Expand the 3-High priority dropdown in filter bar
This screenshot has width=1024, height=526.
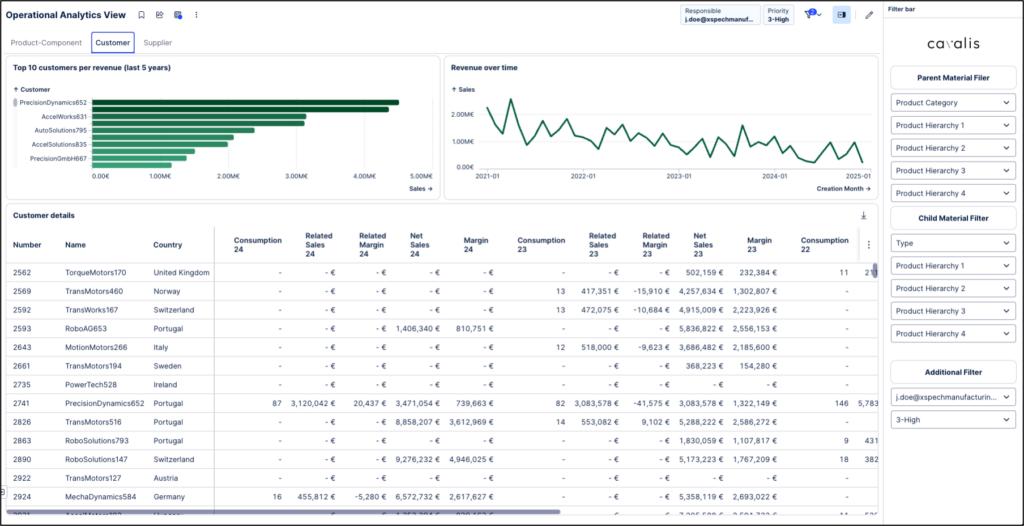click(953, 421)
